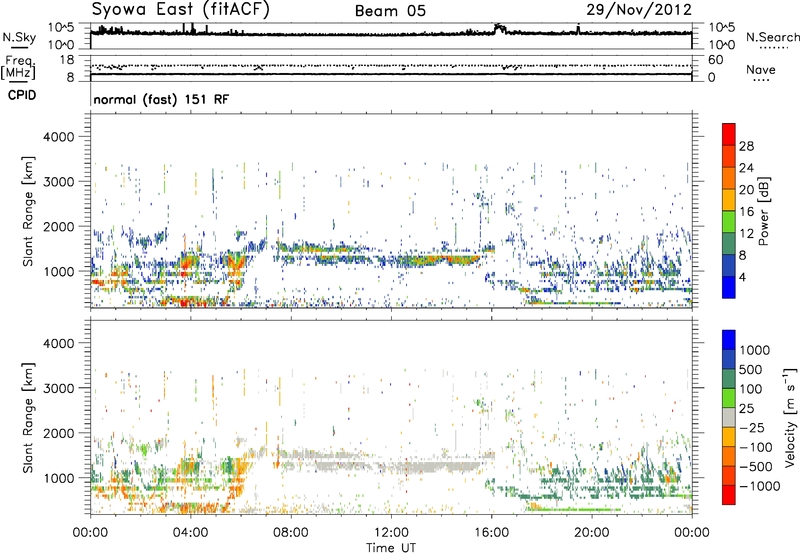The width and height of the screenshot is (800, 554).
Task: Pick the dark blue 500–1000 Velocity color segment
Action: [729, 360]
